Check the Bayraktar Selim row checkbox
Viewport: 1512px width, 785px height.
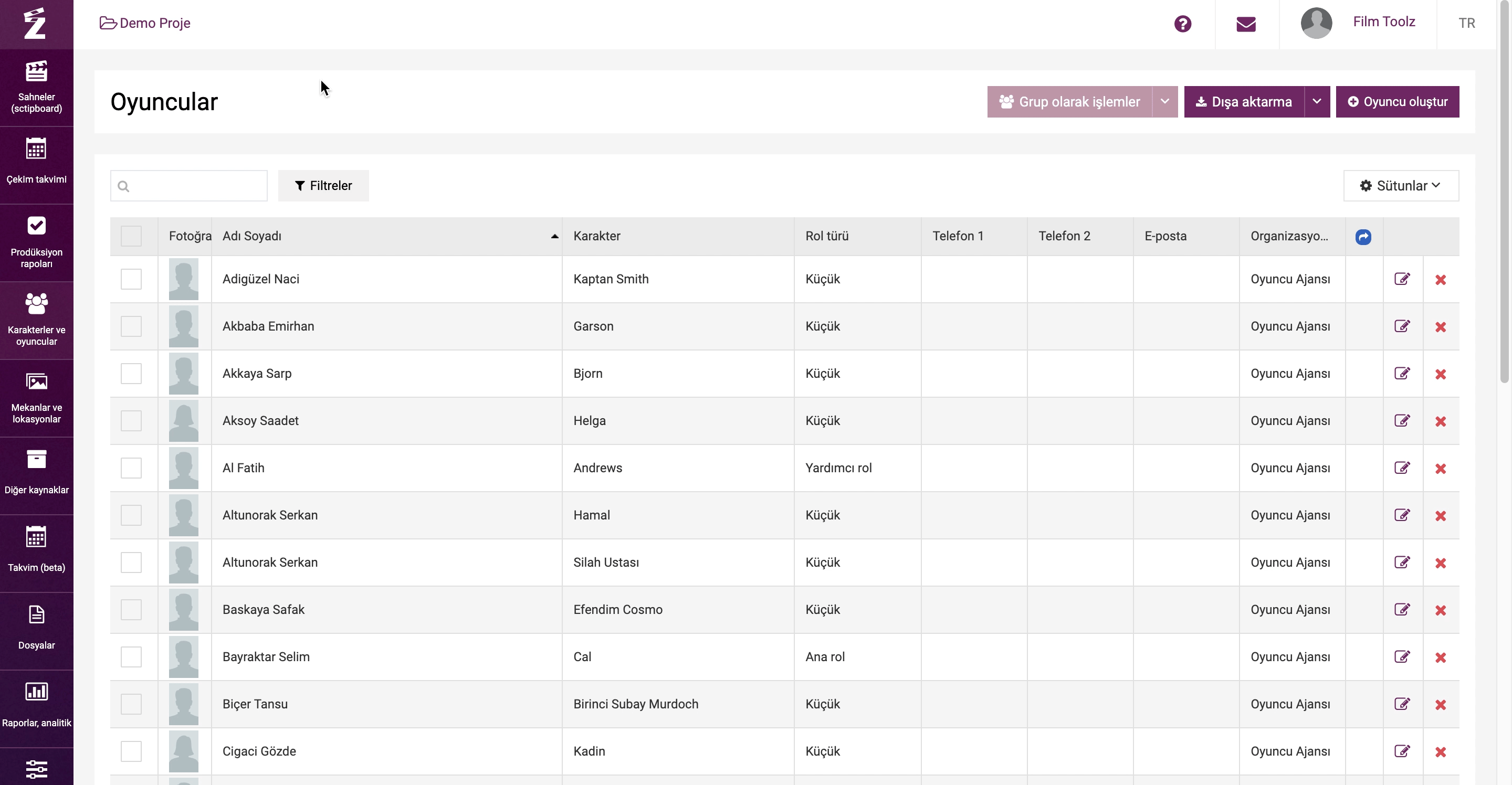coord(131,656)
